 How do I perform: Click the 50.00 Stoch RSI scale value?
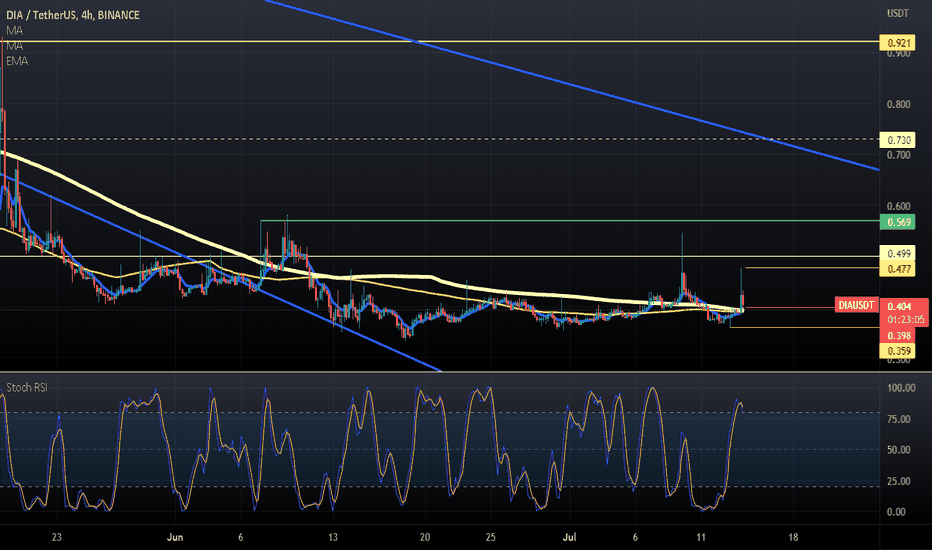pyautogui.click(x=898, y=450)
